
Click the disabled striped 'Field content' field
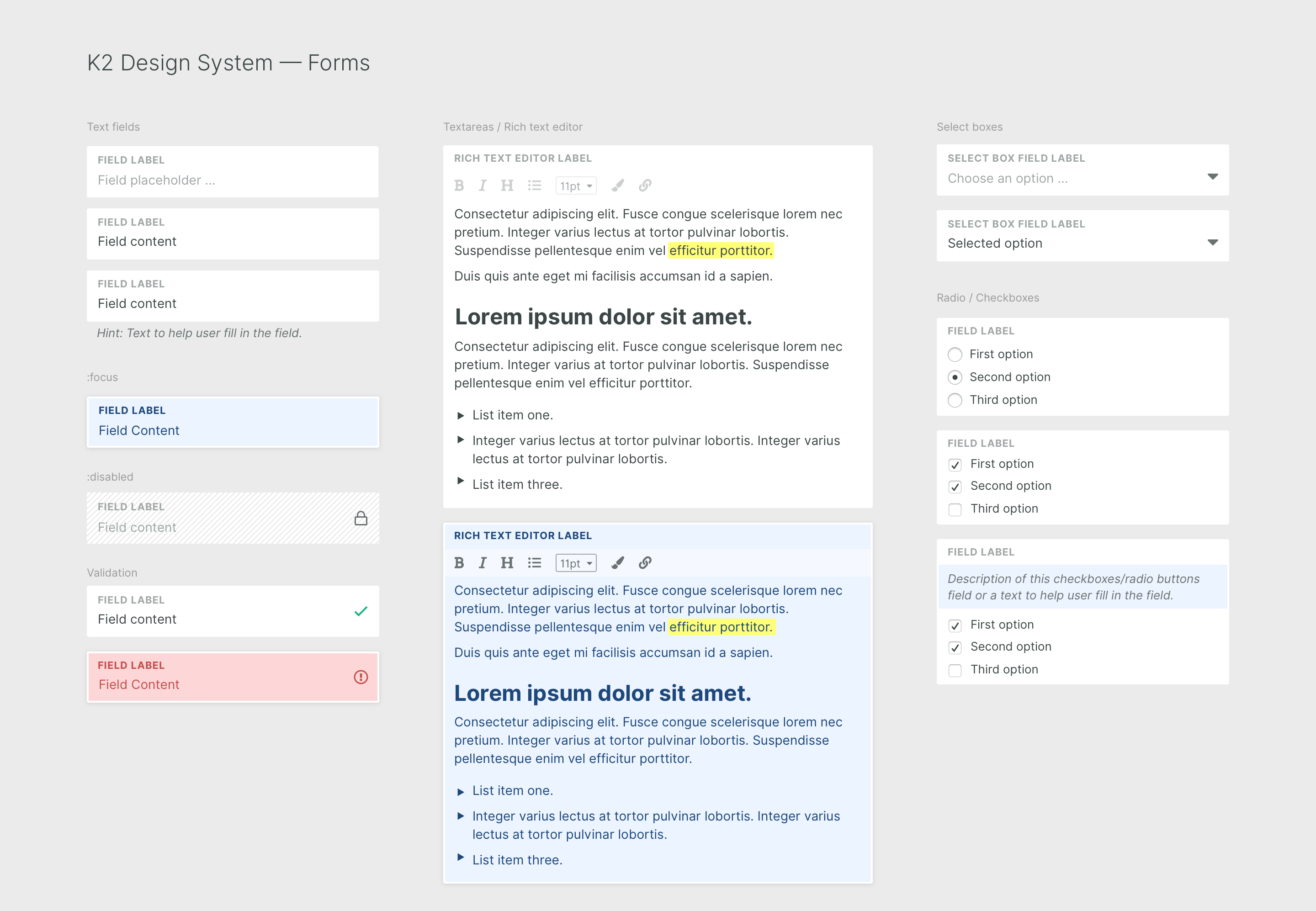[233, 518]
